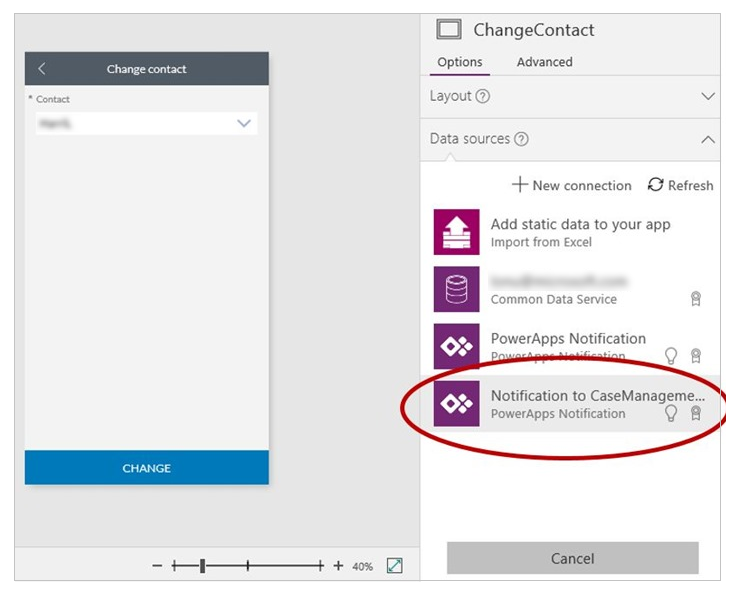Click the first PowerApps Notification connector icon
This screenshot has width=738, height=591.
pyautogui.click(x=457, y=346)
